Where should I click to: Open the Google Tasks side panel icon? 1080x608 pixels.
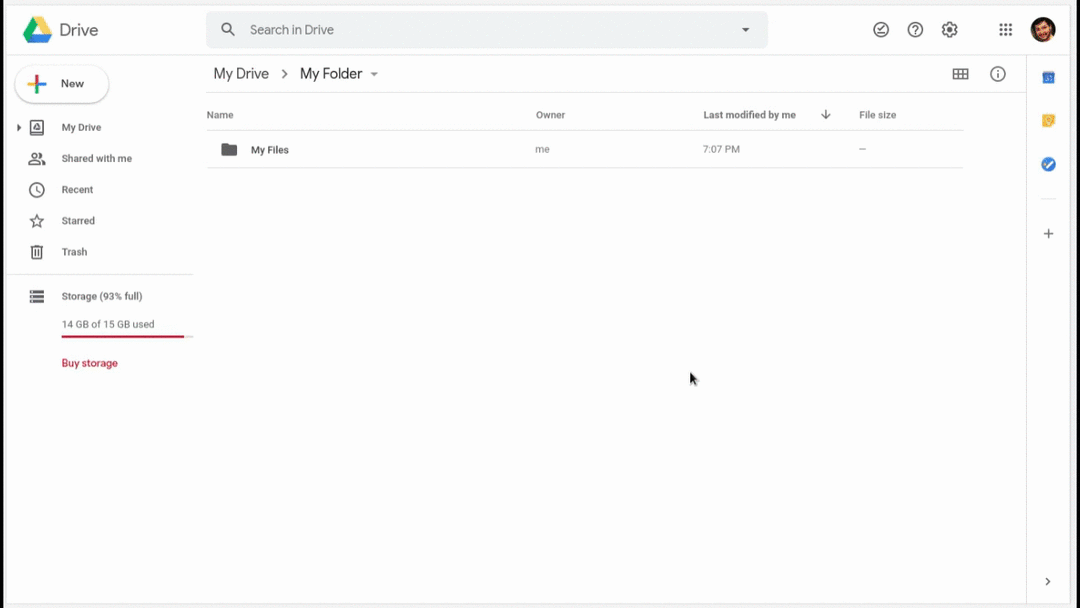click(1048, 164)
